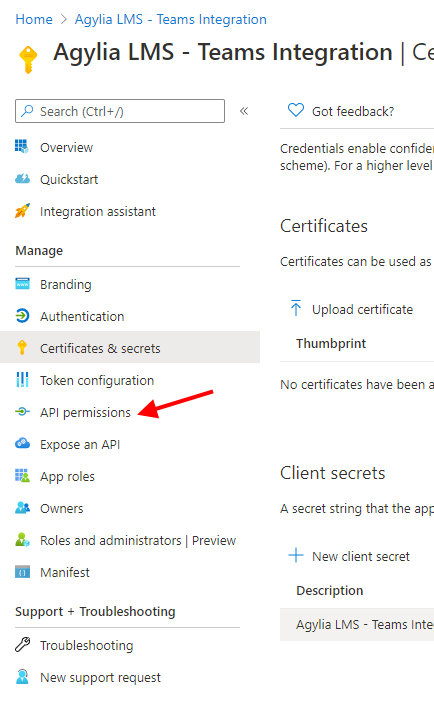Click New client secret button
434x703 pixels.
pos(350,556)
